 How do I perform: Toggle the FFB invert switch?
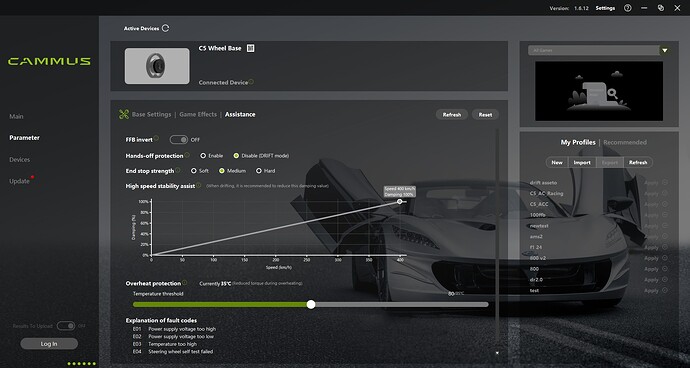point(179,140)
